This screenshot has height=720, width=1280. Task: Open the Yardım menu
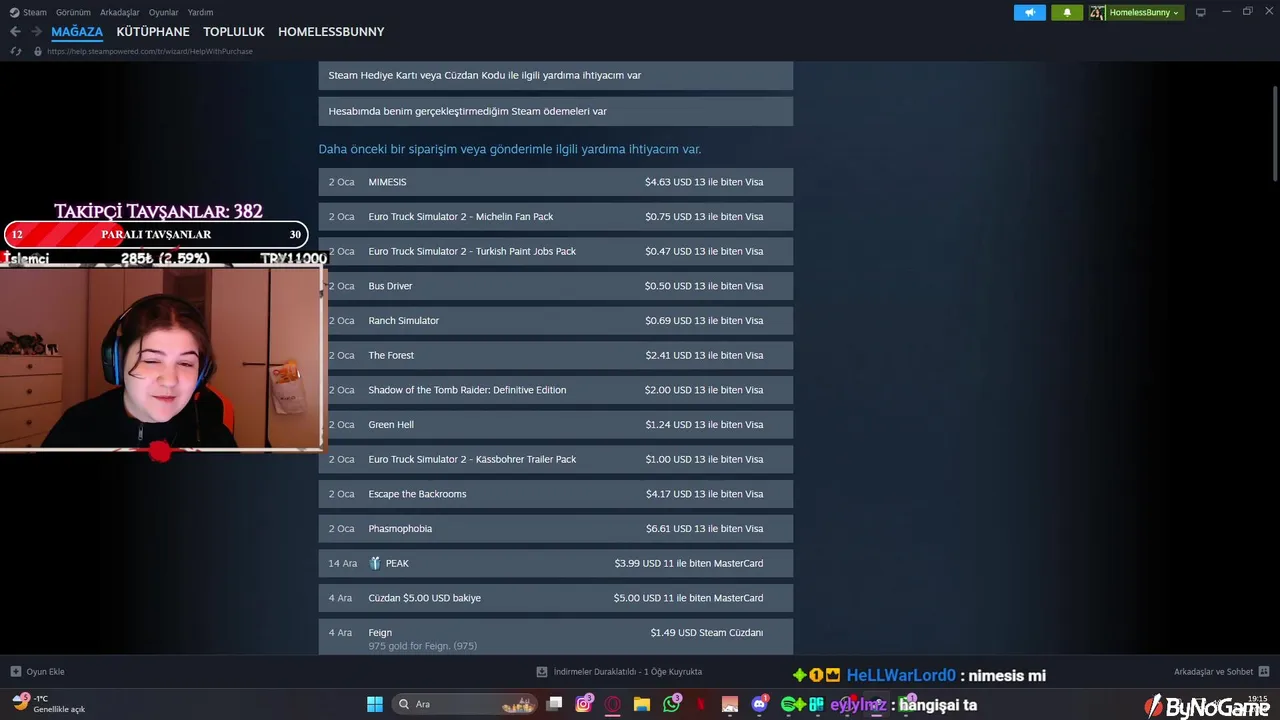pyautogui.click(x=200, y=12)
